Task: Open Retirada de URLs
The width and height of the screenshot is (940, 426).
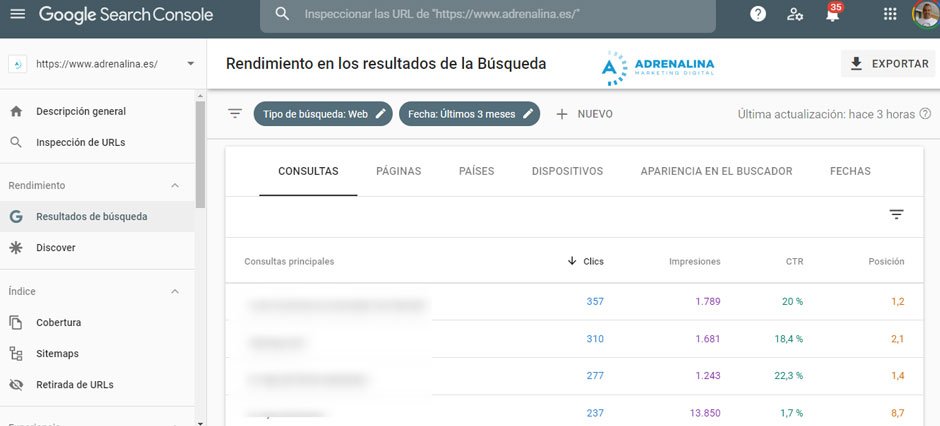Action: click(75, 385)
